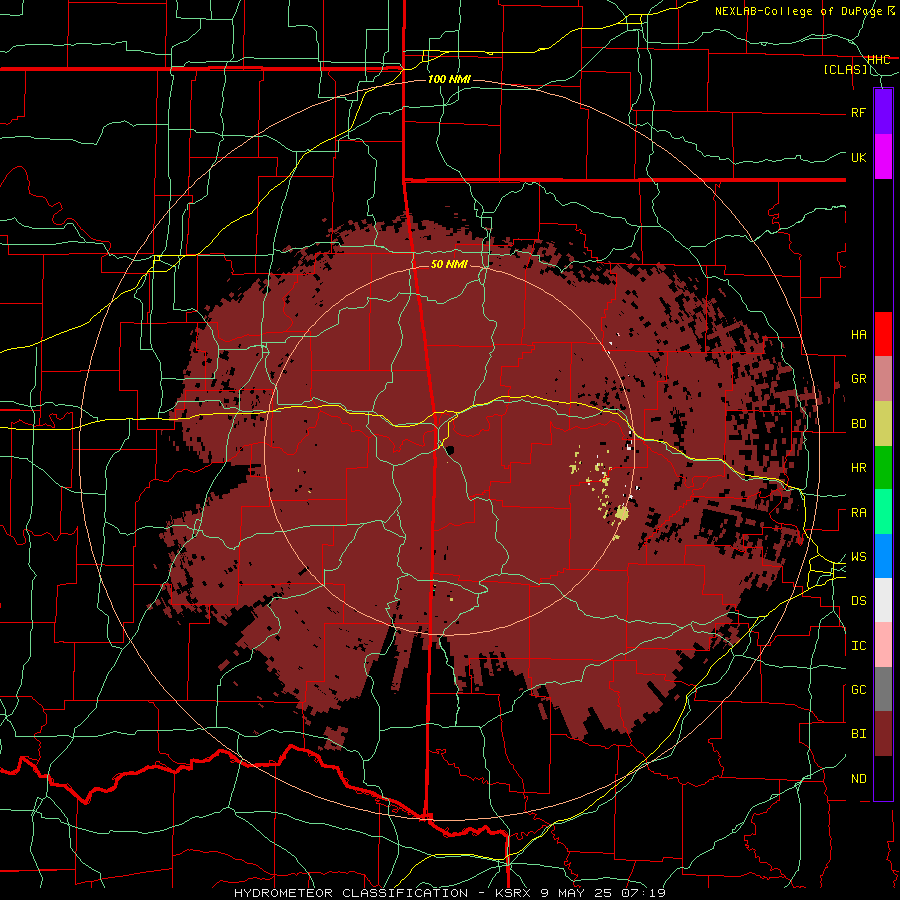Click the purple RF color swatch

(883, 112)
